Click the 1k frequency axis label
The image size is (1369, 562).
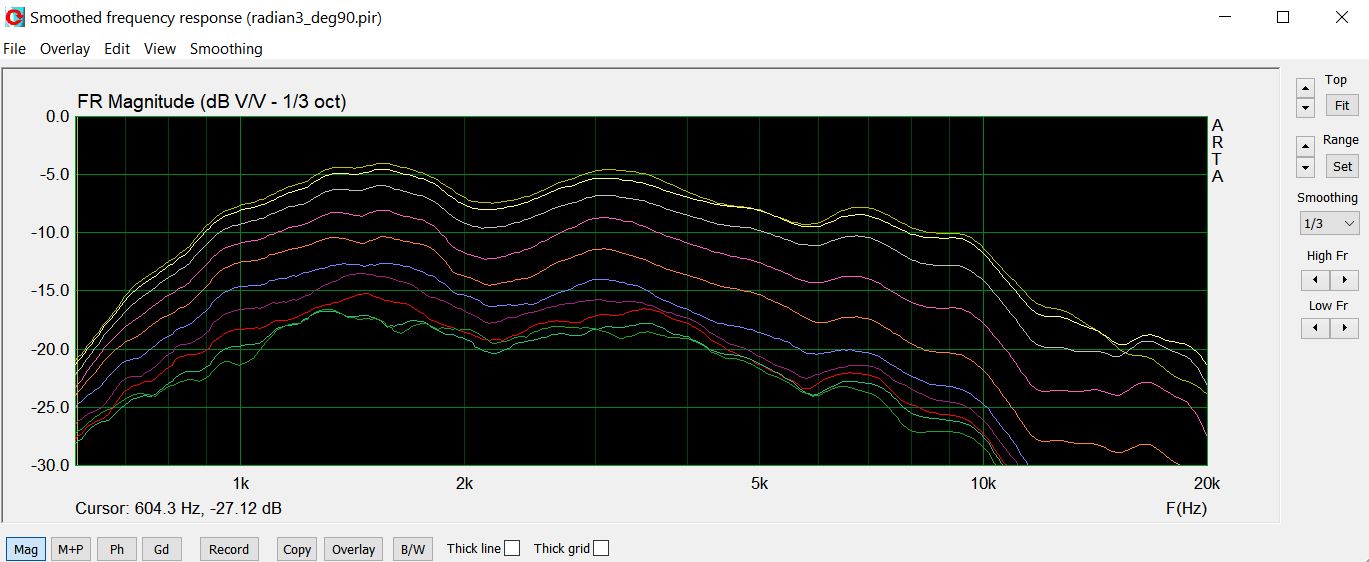click(x=241, y=483)
